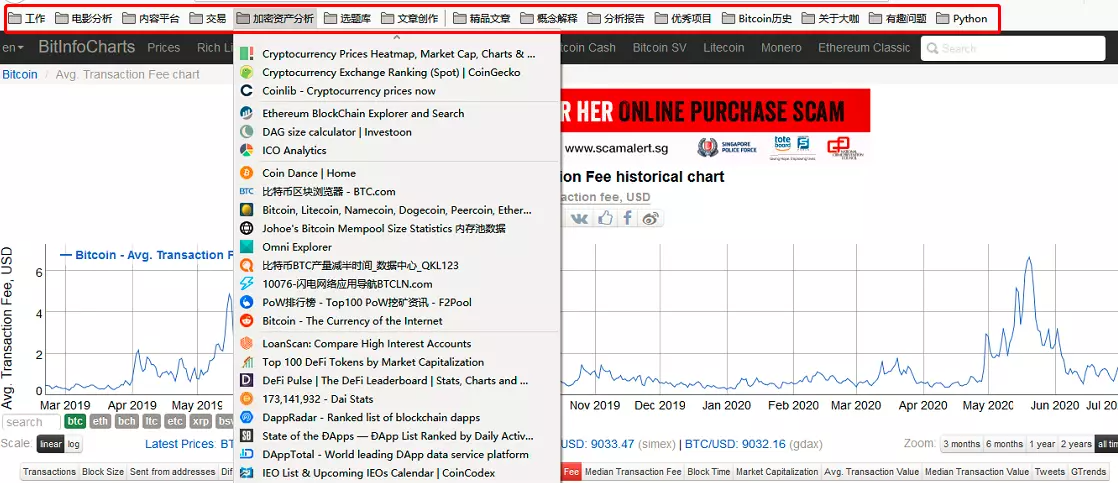Toggle the eth coin tag
Viewport: 1118px width, 483px height.
(x=100, y=421)
